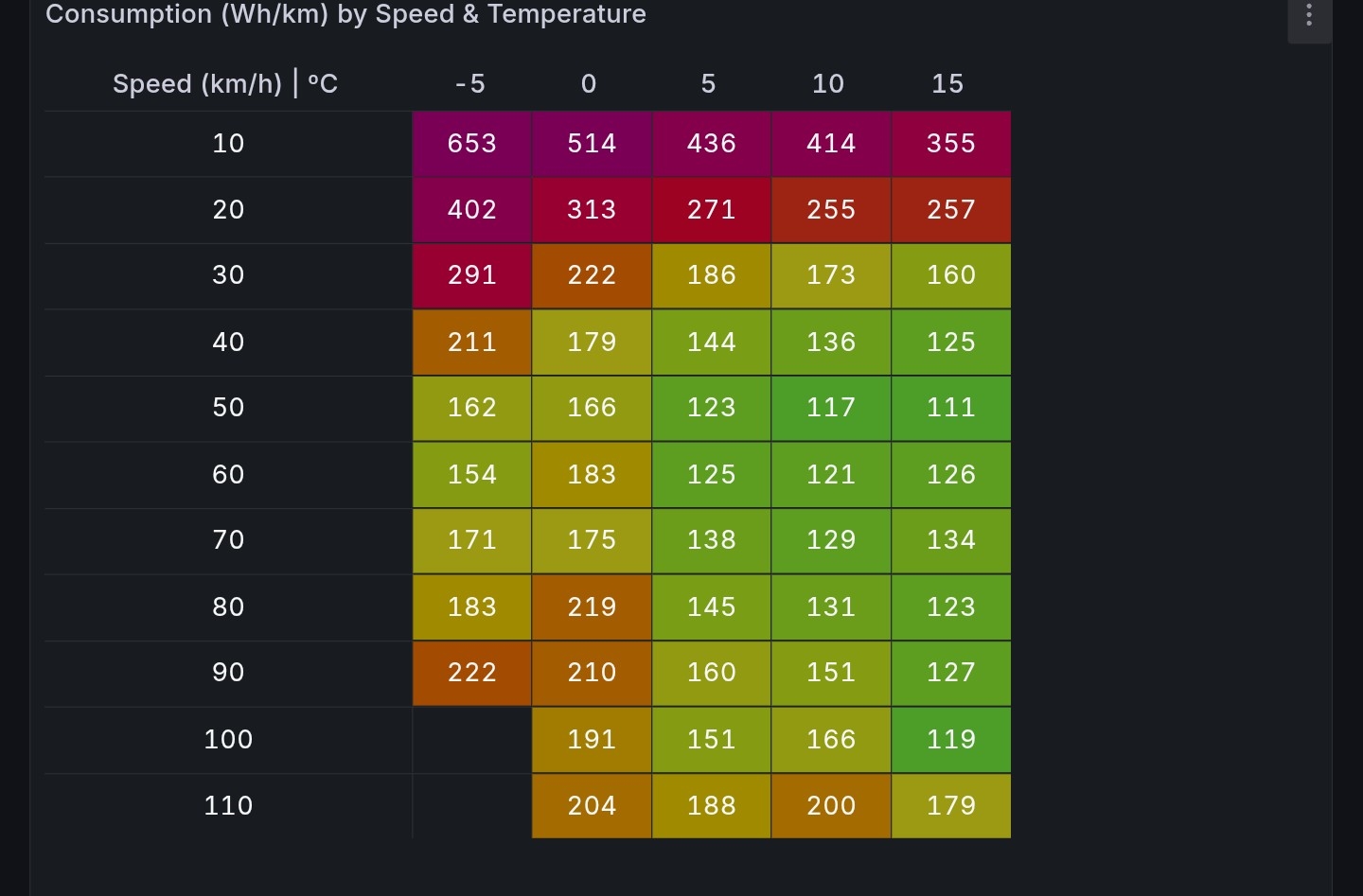Select the 219 cell in row 80
1363x896 pixels.
pos(592,607)
